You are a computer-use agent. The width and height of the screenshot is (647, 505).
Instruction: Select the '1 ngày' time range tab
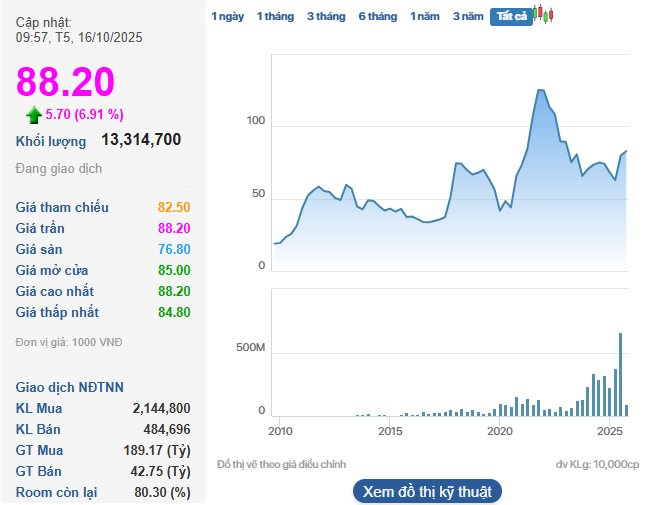click(x=227, y=16)
